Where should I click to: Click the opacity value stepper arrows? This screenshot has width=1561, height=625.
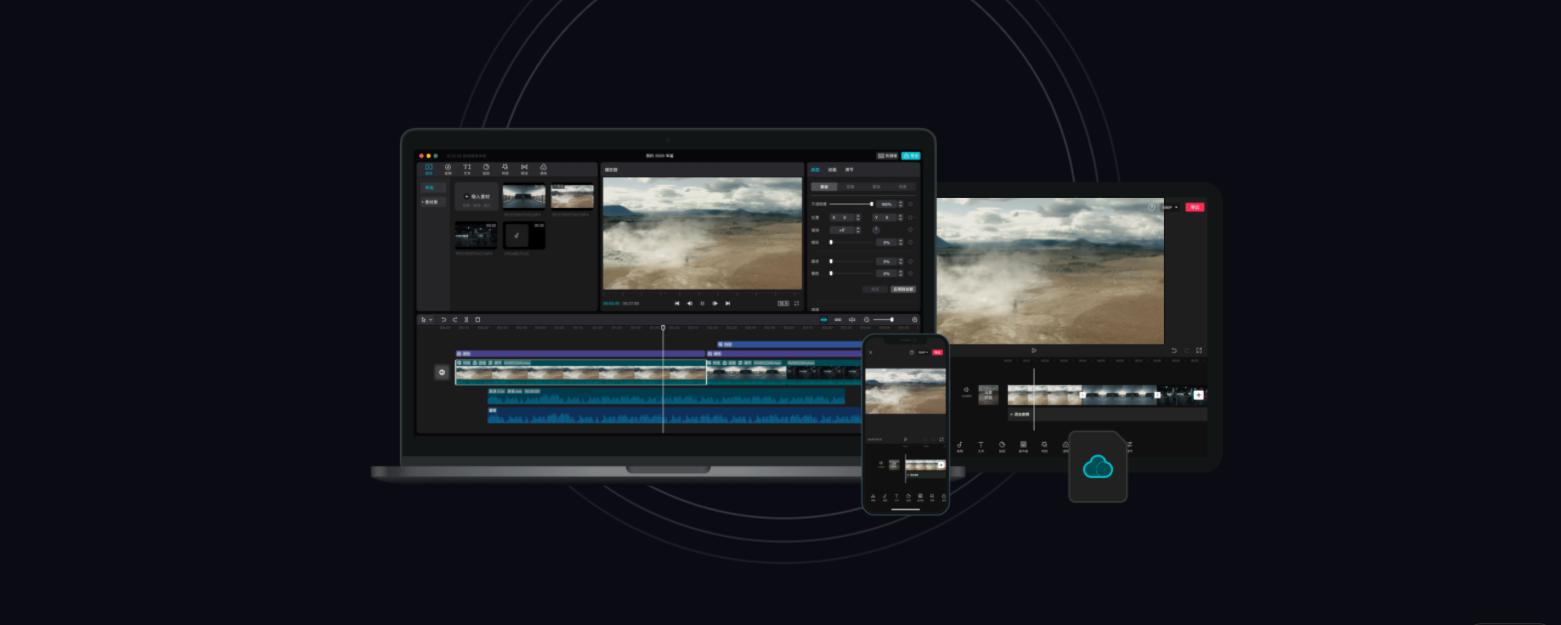(x=900, y=204)
